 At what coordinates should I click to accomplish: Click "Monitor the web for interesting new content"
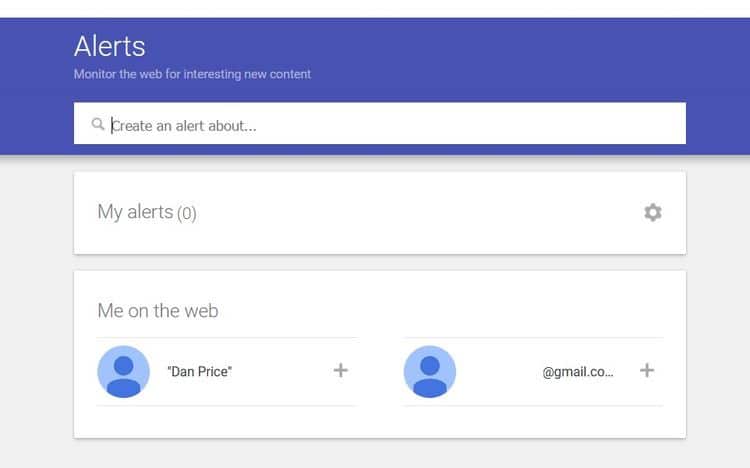(x=192, y=74)
